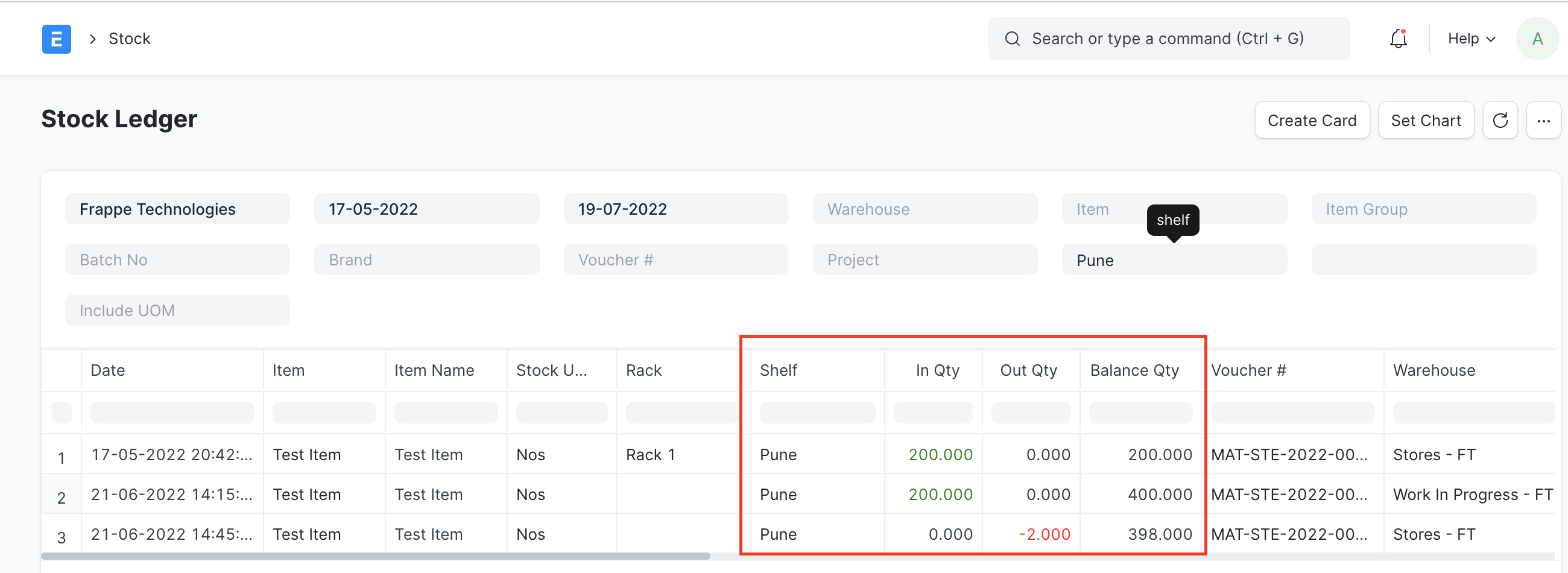This screenshot has width=1568, height=573.
Task: Open the 17-05-2022 date picker
Action: tap(427, 208)
